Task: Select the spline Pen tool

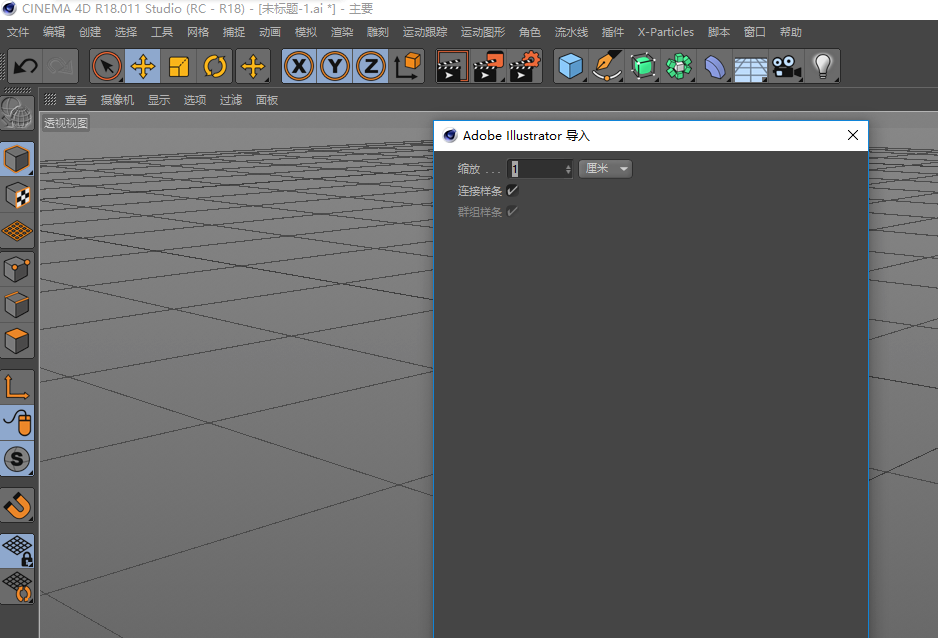Action: click(608, 66)
